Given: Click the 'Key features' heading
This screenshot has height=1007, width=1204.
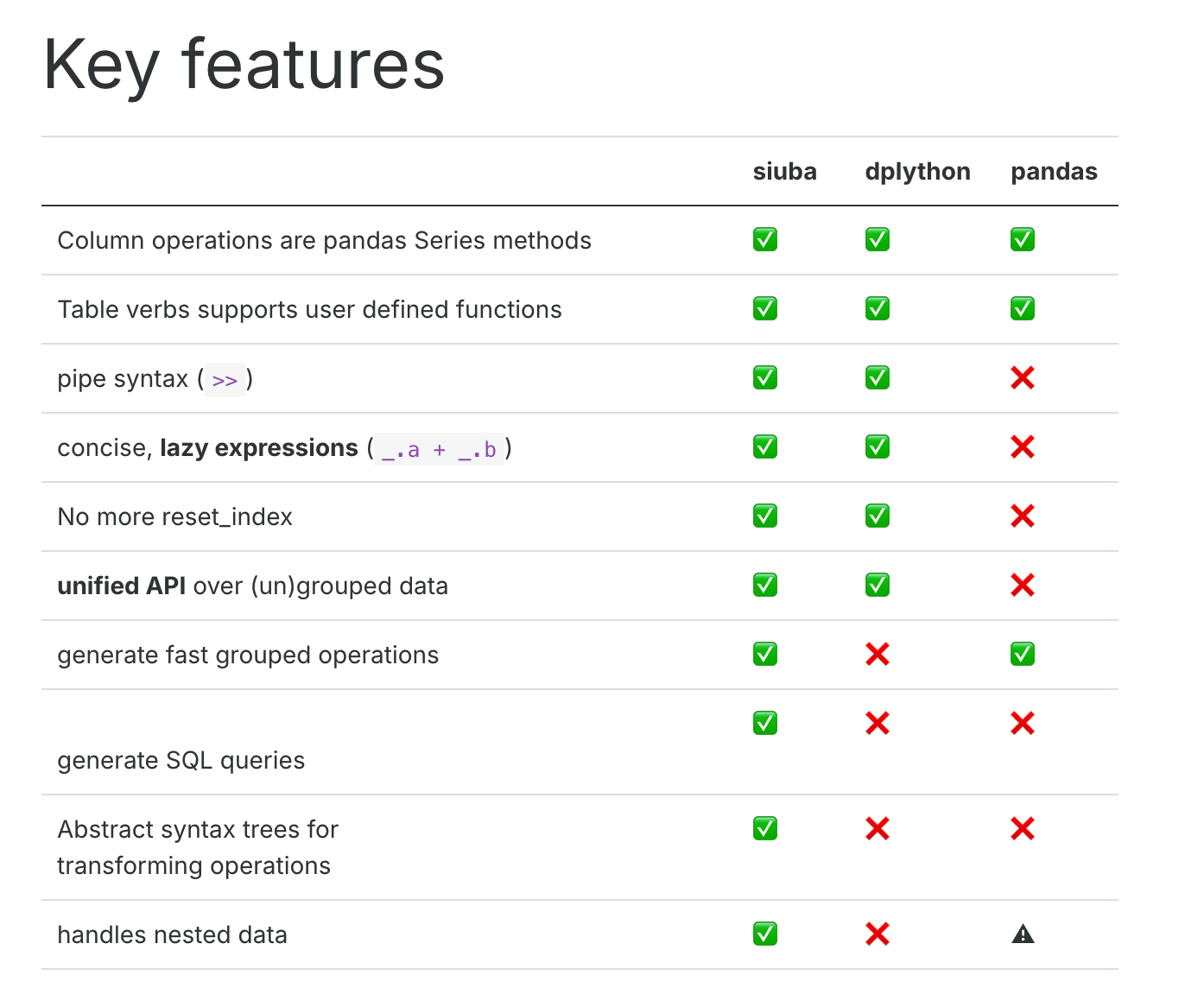Looking at the screenshot, I should [x=244, y=65].
